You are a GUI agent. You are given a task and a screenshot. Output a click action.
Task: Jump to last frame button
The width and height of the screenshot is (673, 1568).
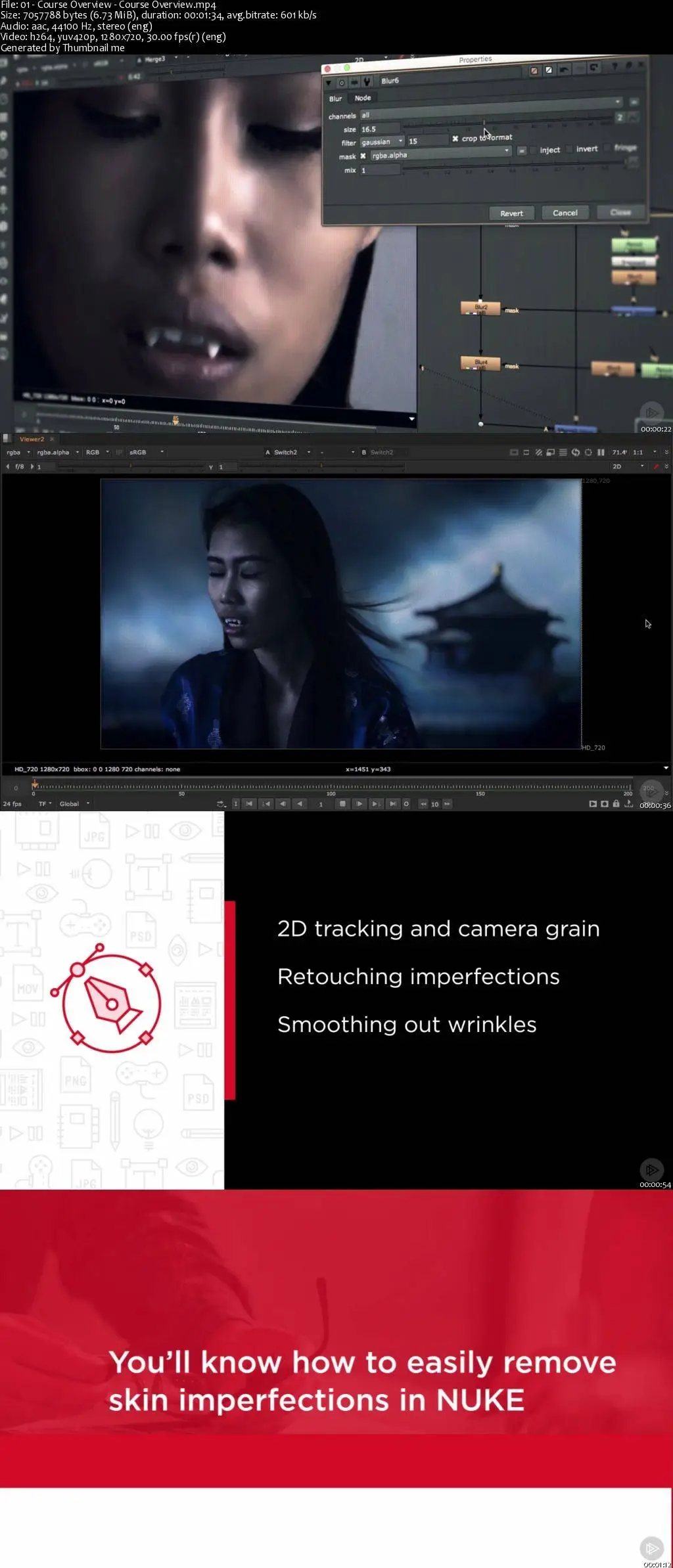(392, 803)
